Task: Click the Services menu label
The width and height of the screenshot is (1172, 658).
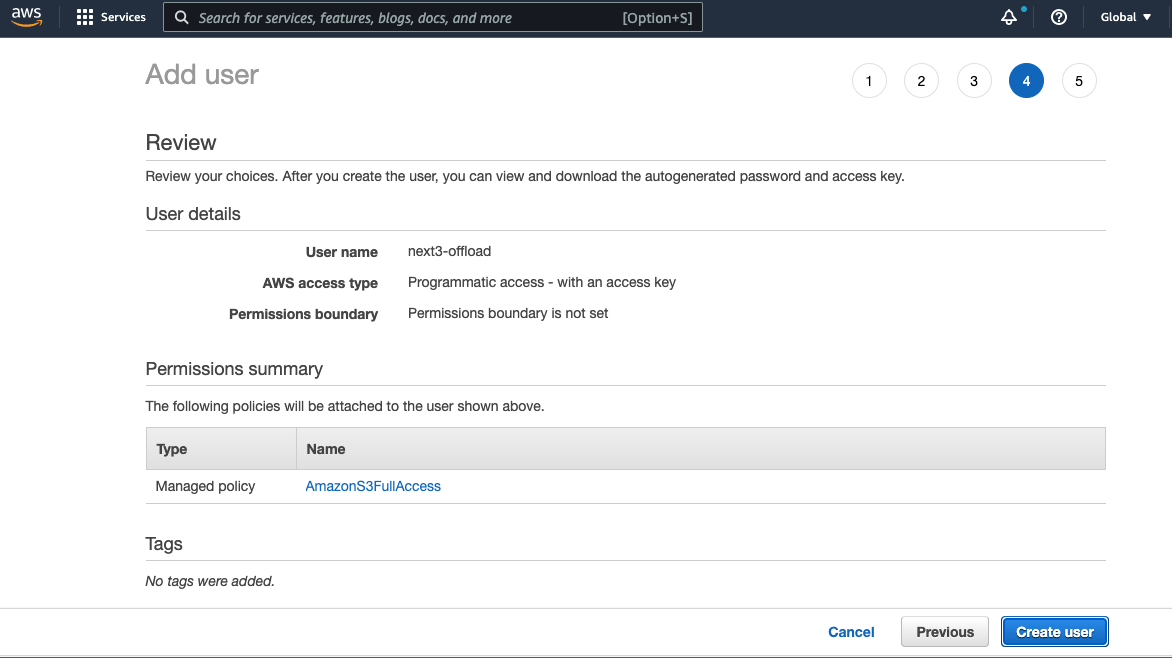Action: [122, 17]
